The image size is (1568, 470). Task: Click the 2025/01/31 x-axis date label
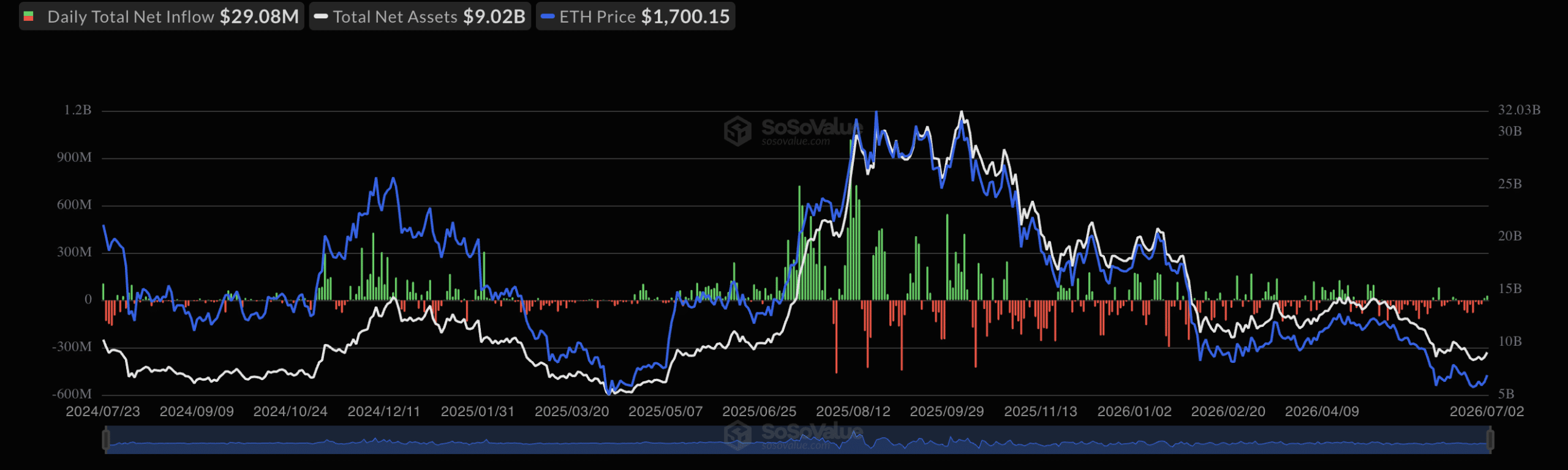click(x=478, y=411)
